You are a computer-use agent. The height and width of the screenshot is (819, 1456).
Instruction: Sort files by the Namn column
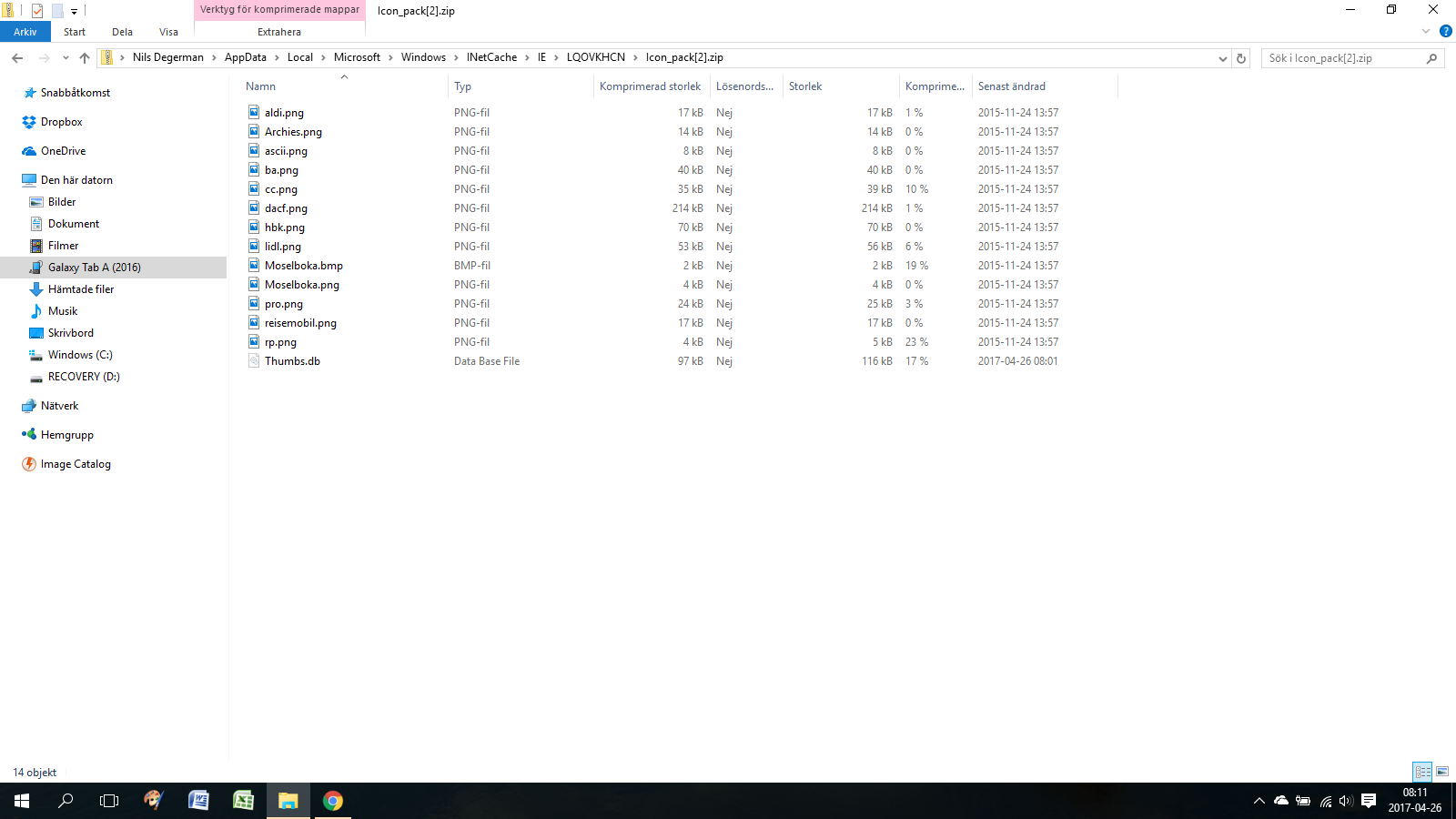pyautogui.click(x=261, y=86)
